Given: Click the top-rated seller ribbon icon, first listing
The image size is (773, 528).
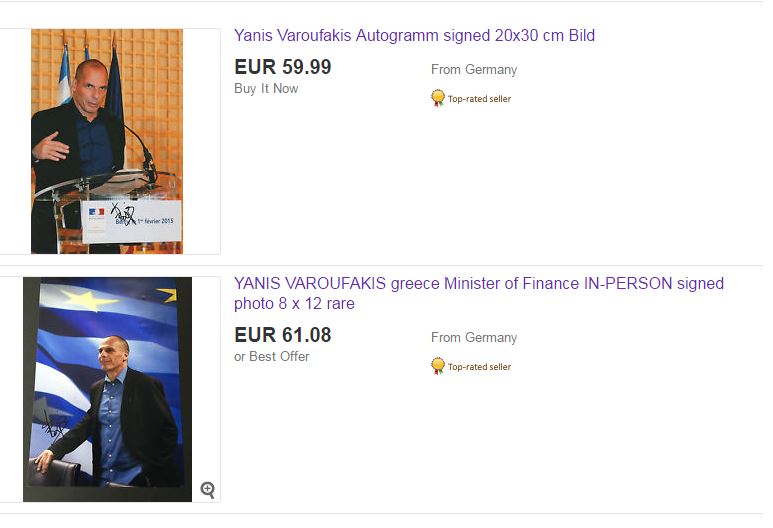Looking at the screenshot, I should (438, 98).
